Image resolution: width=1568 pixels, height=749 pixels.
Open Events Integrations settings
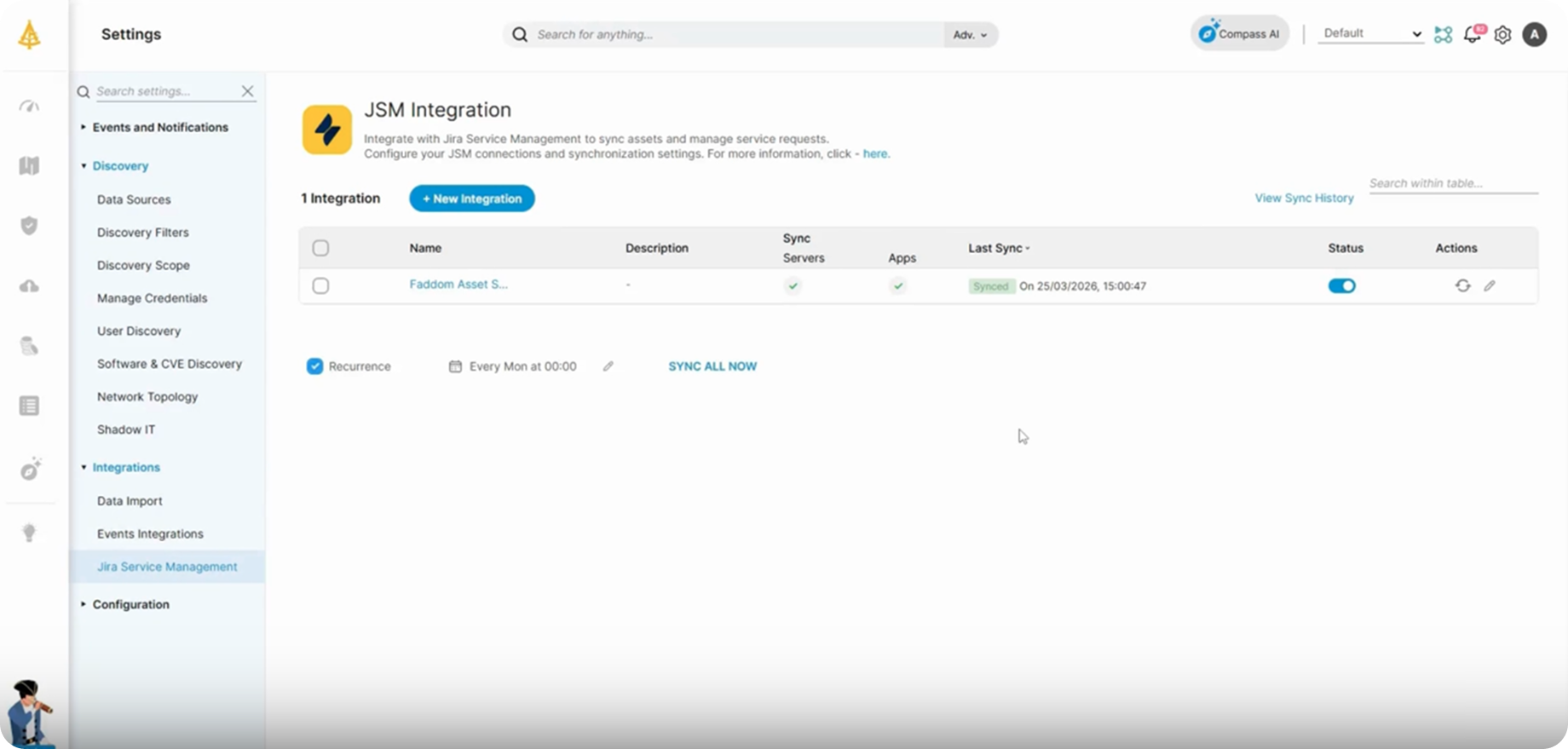pyautogui.click(x=150, y=533)
